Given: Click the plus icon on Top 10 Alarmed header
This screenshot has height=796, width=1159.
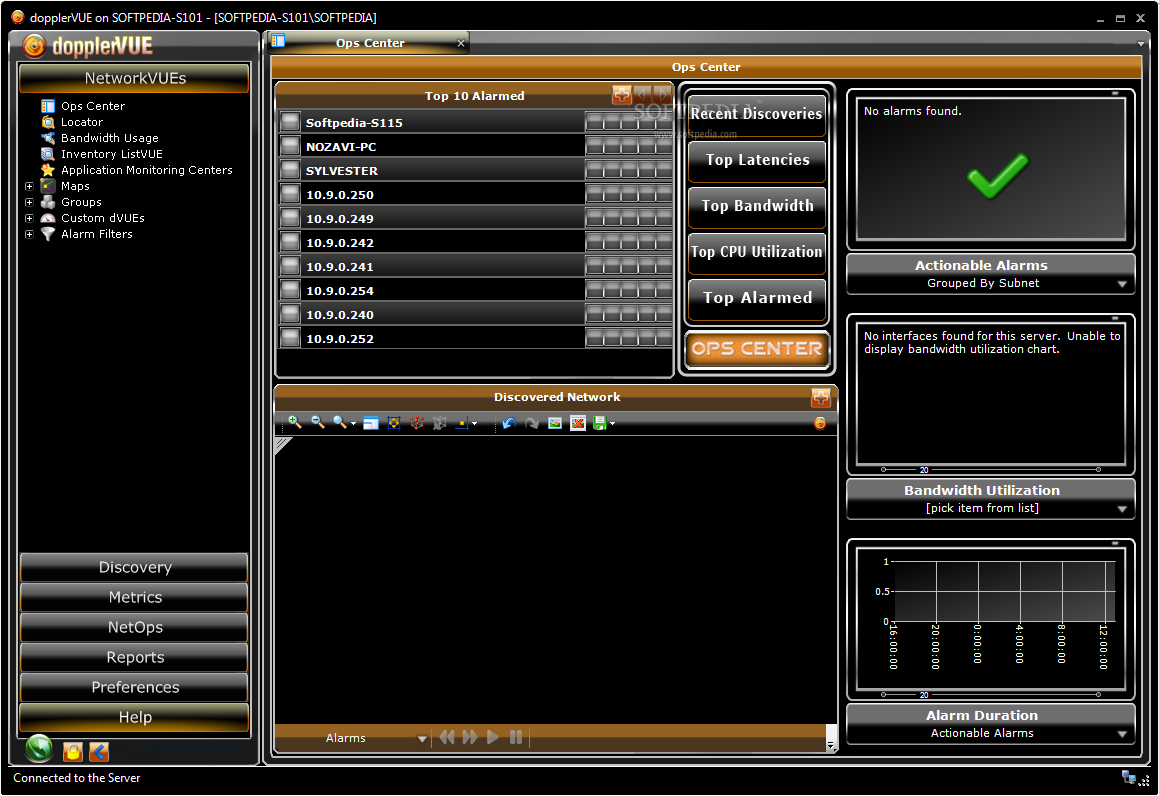Looking at the screenshot, I should coord(622,95).
